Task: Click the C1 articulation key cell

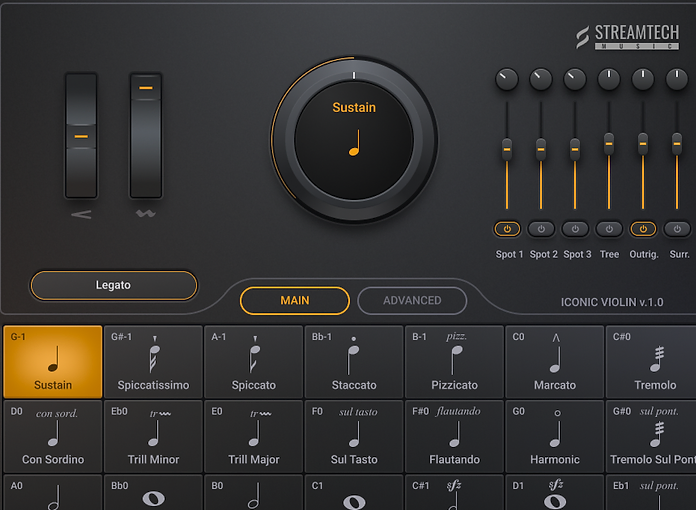Action: coord(354,492)
